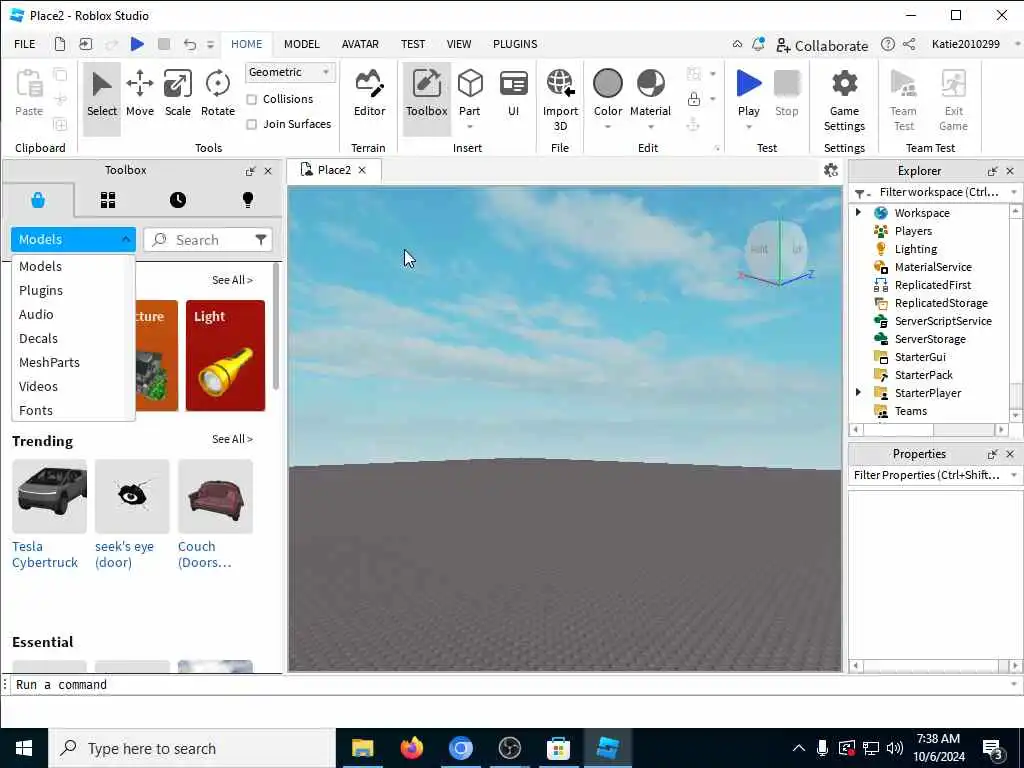This screenshot has width=1024, height=768.
Task: Choose the Rotate tool
Action: (217, 93)
